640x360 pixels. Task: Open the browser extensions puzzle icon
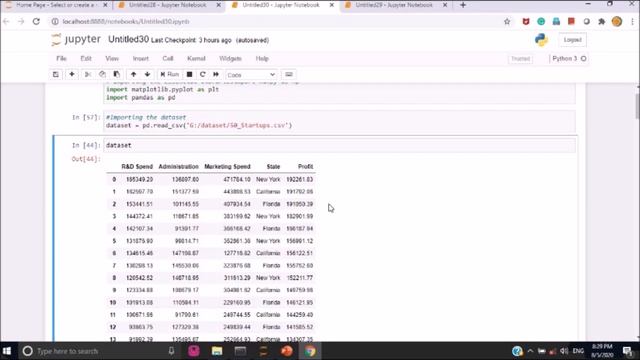(x=602, y=22)
